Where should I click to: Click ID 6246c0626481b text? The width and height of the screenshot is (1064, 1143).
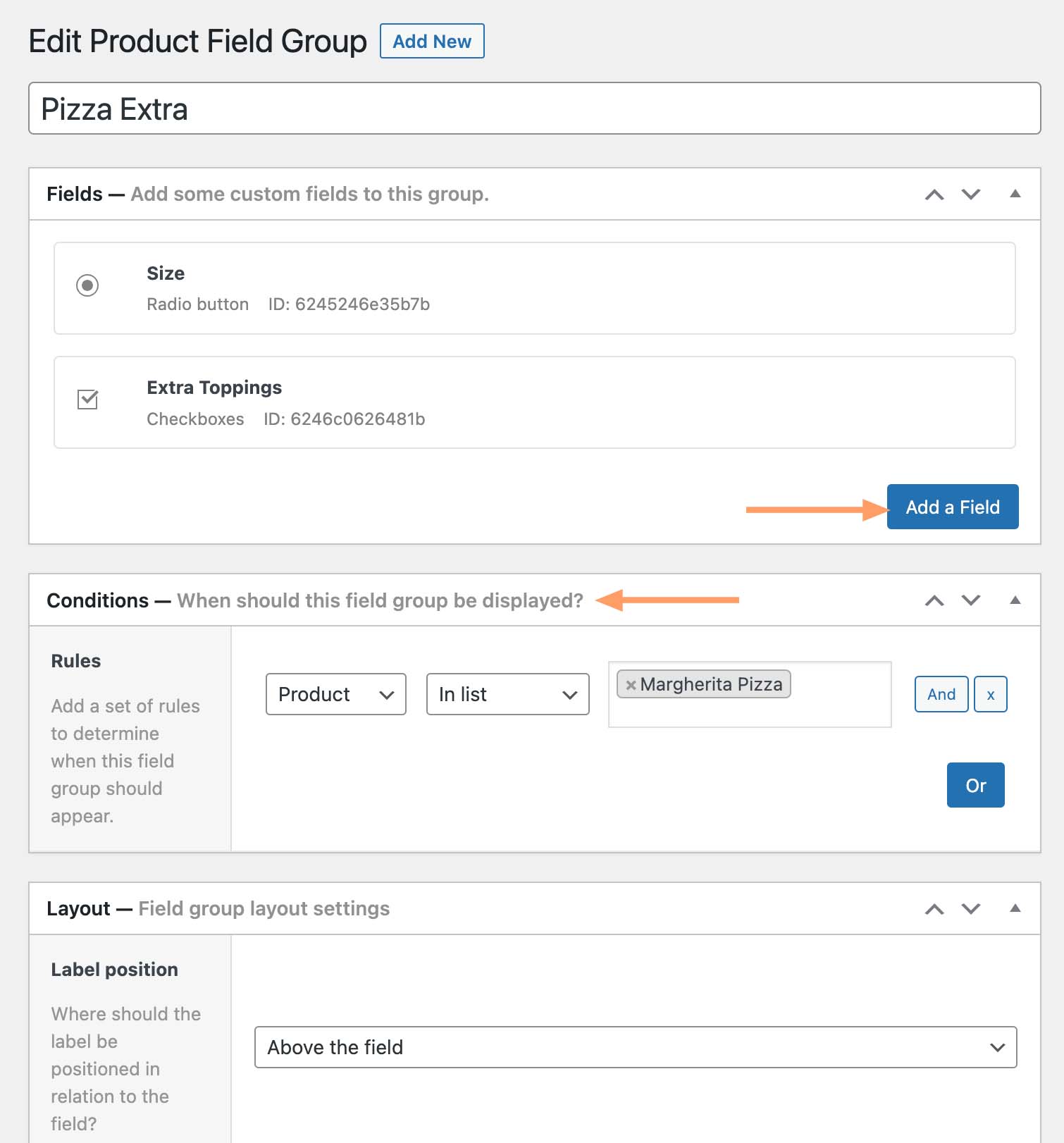[345, 419]
